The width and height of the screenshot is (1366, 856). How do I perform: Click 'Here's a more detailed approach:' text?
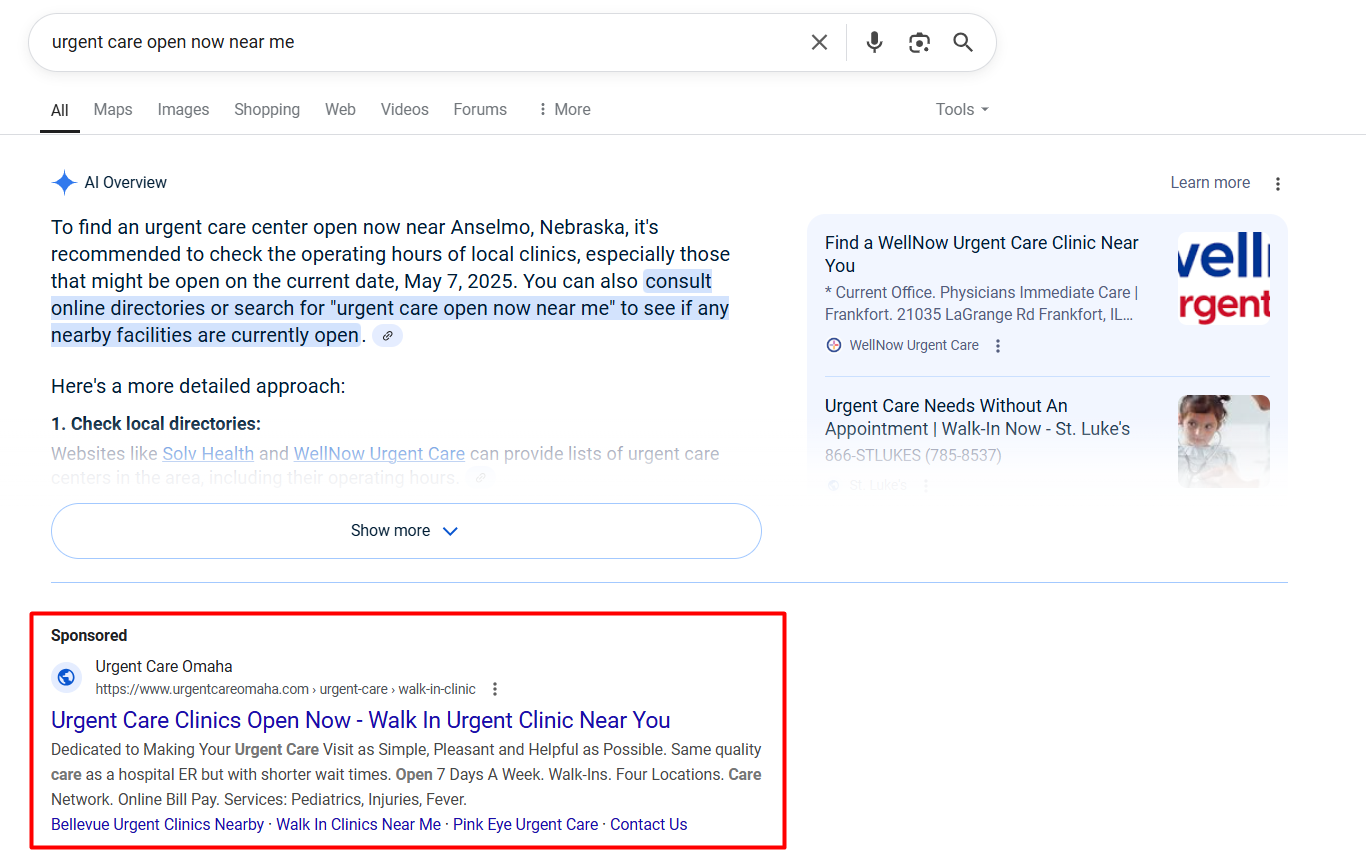(x=198, y=387)
